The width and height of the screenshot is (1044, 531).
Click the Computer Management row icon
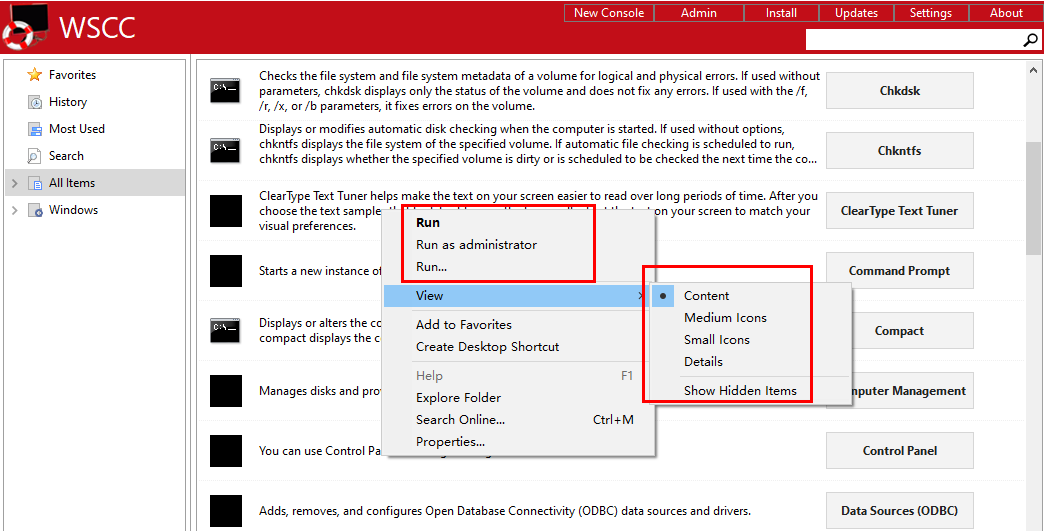[226, 391]
